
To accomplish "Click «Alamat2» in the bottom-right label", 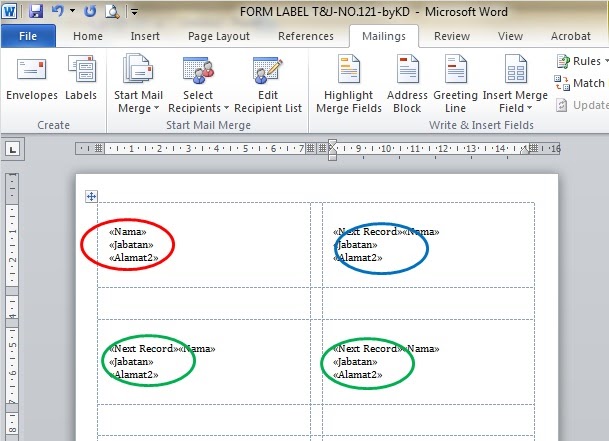I will pos(358,375).
